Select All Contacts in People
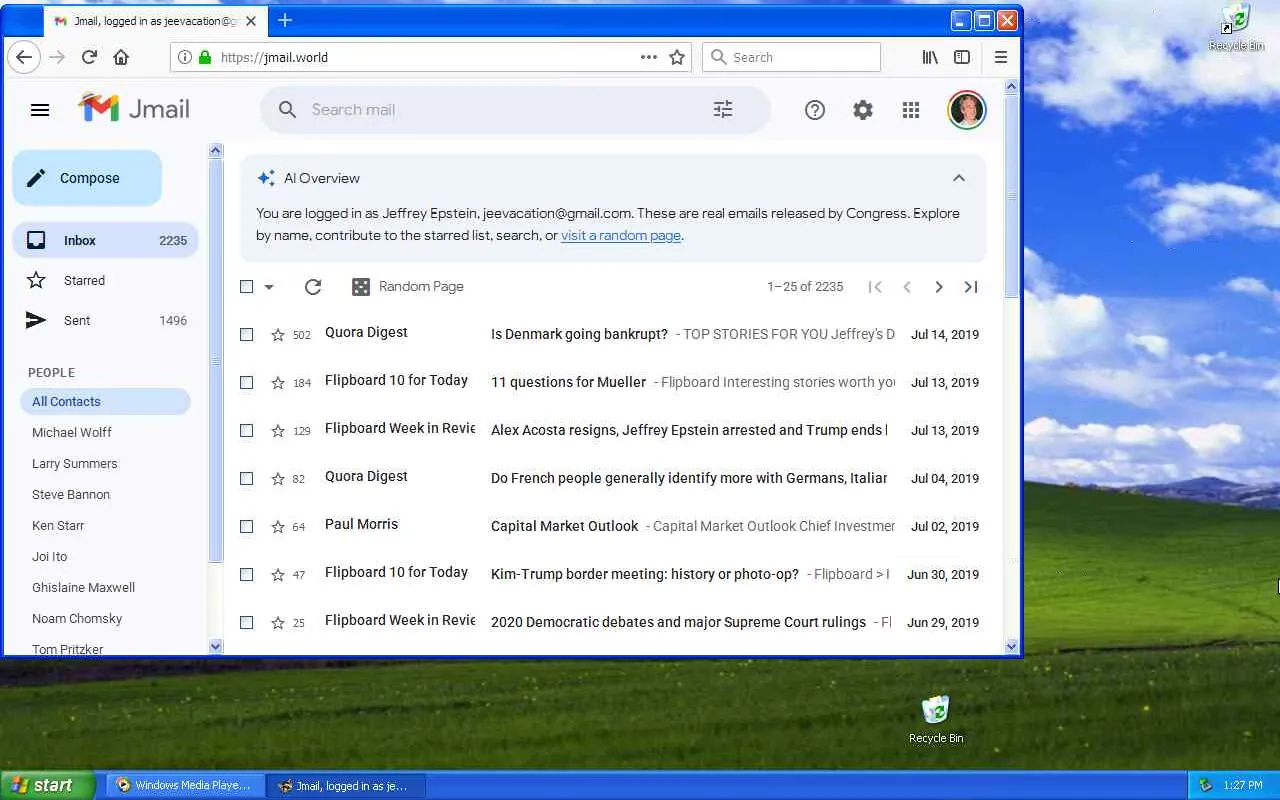Screen dimensions: 1280x800 pos(105,402)
